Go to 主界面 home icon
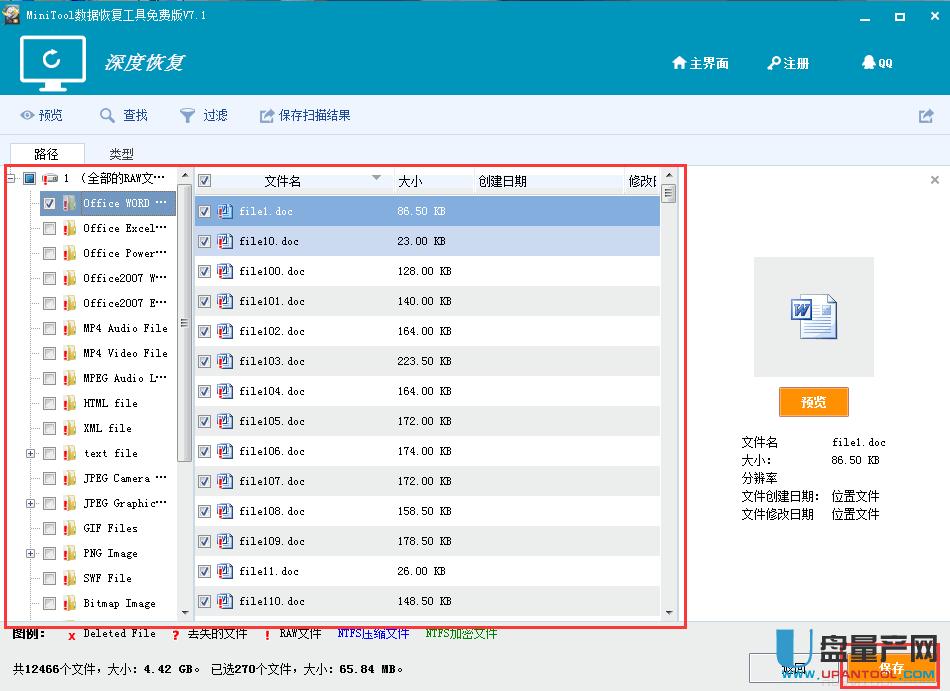950x691 pixels. pos(680,63)
